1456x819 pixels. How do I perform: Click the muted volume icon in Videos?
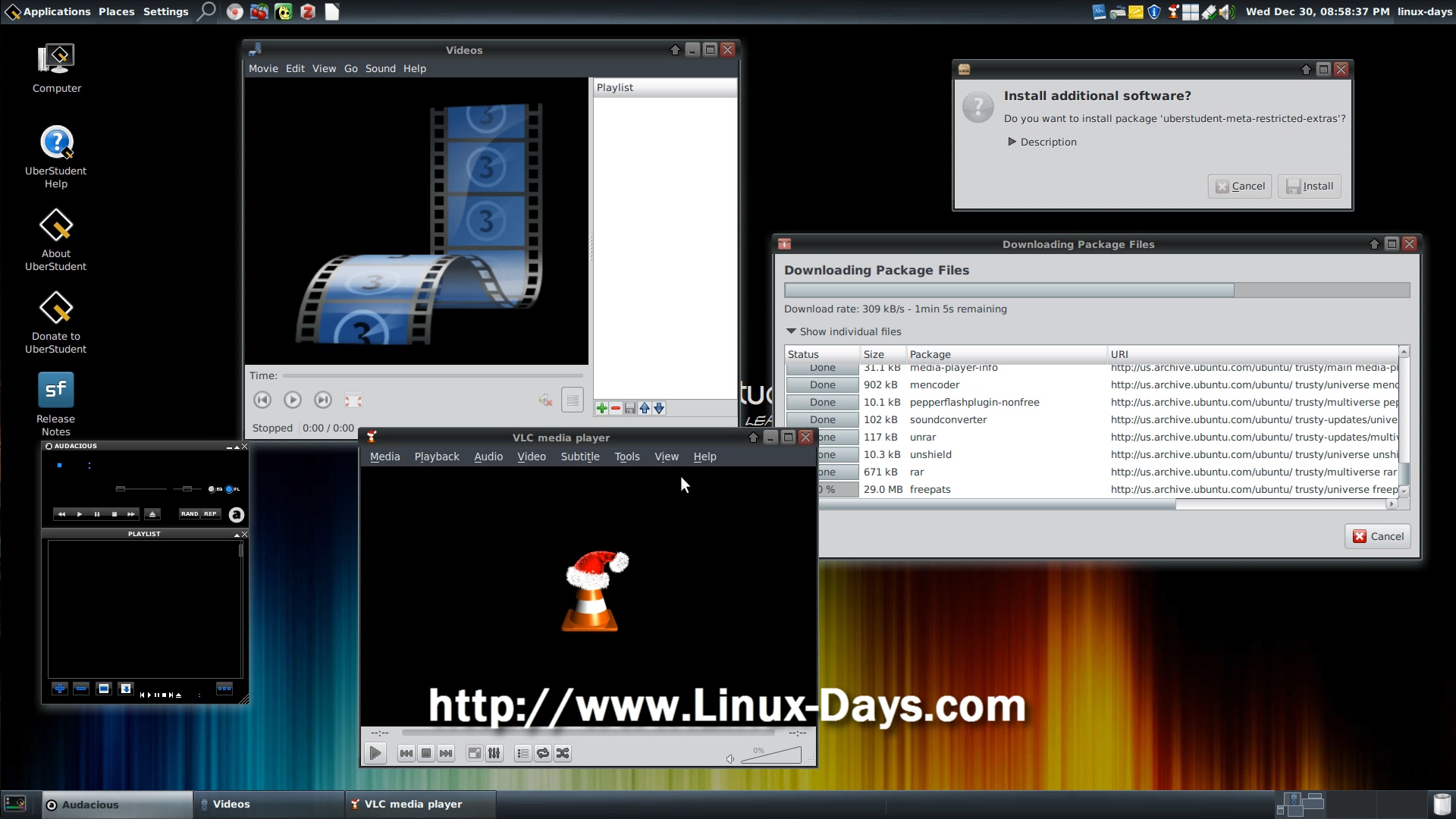545,400
